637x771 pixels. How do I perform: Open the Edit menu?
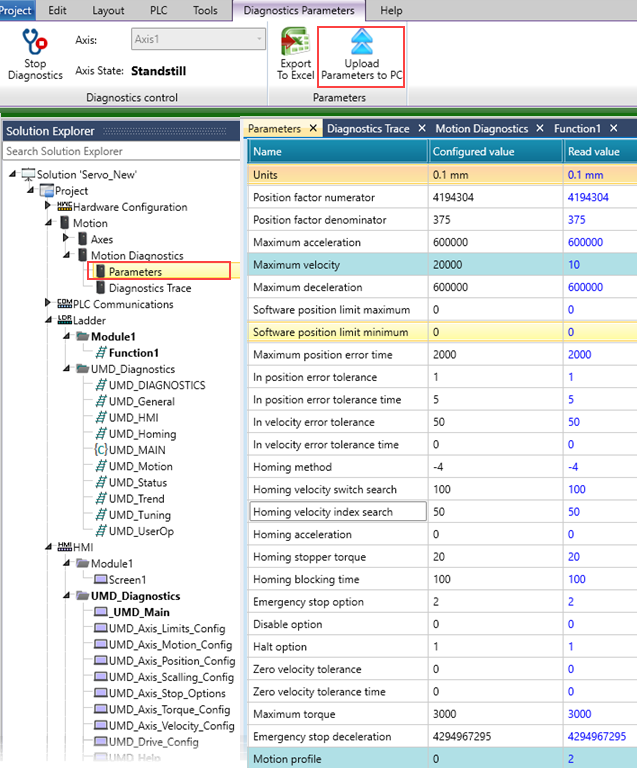point(57,10)
